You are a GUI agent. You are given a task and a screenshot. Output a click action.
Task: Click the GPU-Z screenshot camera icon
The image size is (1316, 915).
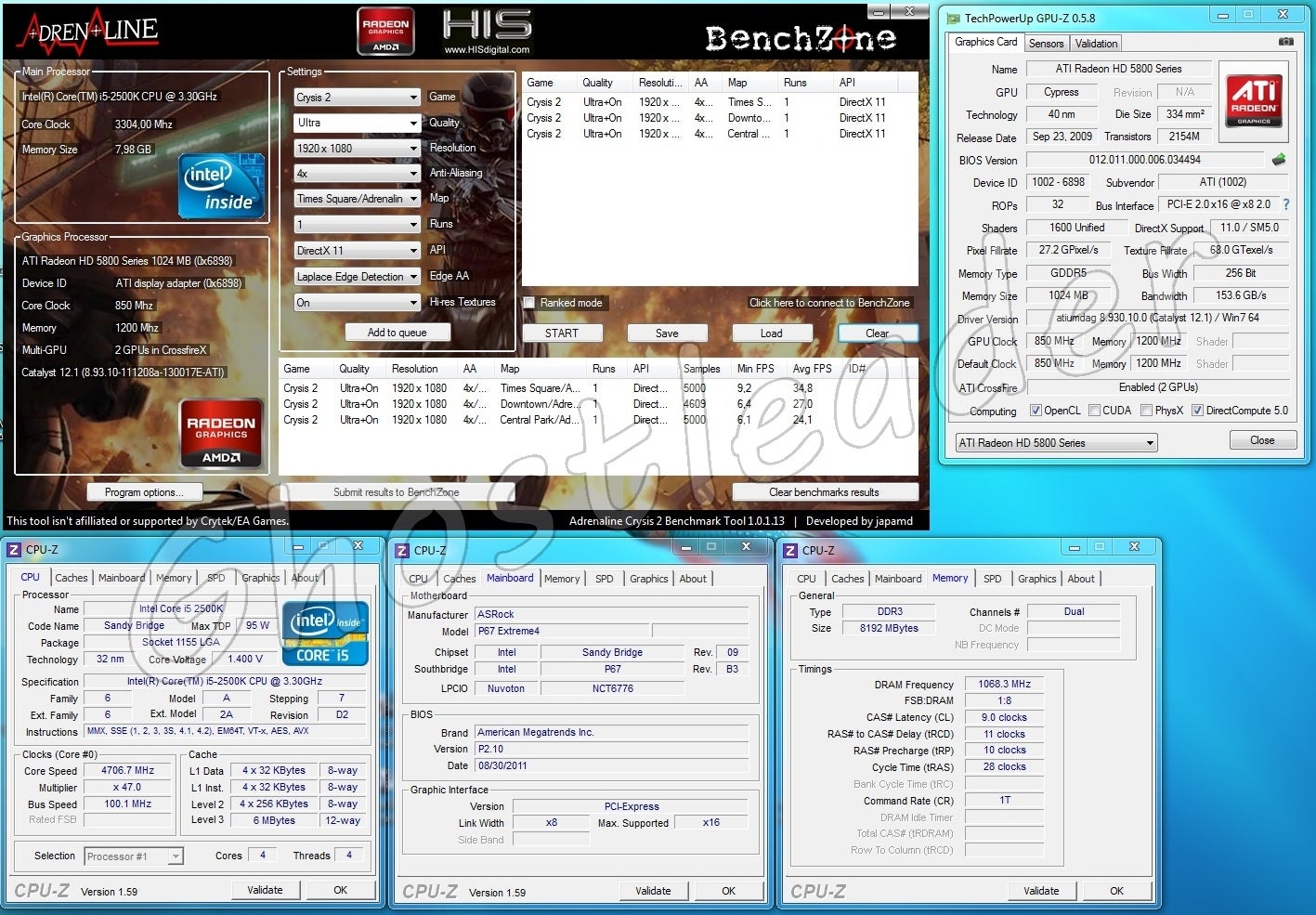1285,42
